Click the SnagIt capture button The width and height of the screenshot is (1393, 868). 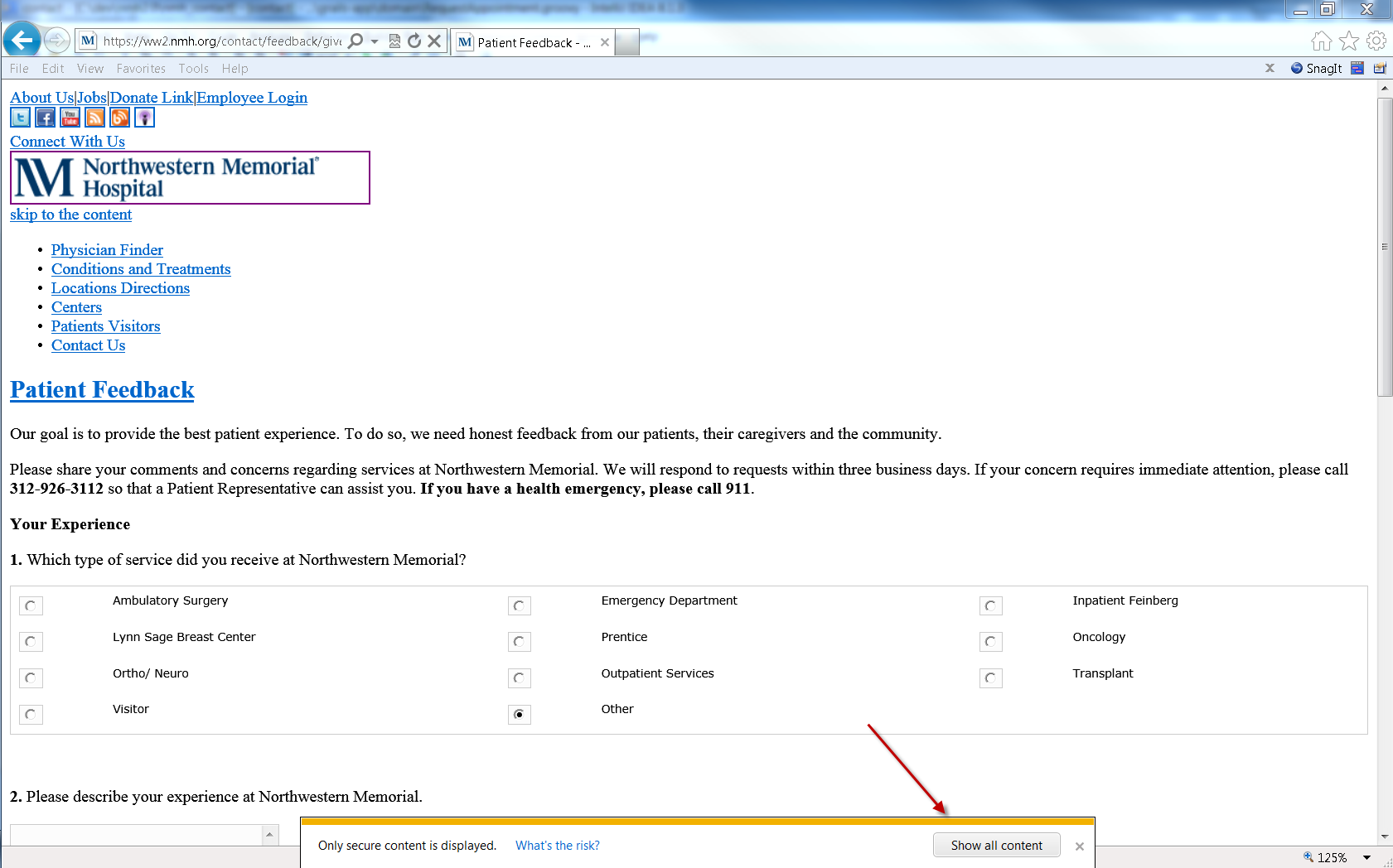coord(1316,68)
